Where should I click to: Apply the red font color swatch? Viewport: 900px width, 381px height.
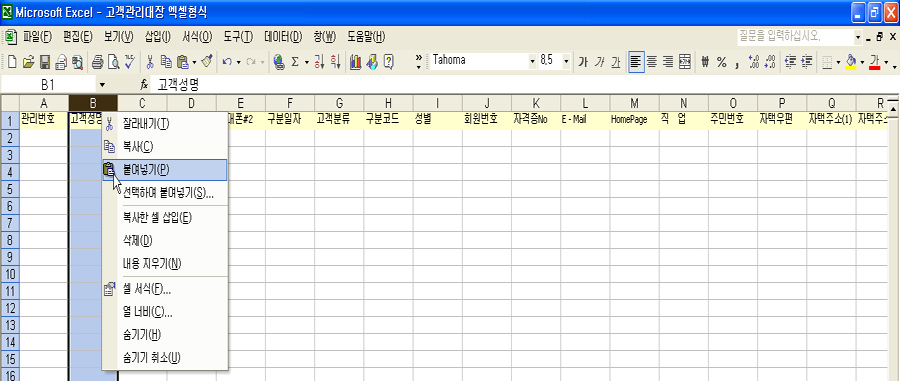[x=875, y=61]
